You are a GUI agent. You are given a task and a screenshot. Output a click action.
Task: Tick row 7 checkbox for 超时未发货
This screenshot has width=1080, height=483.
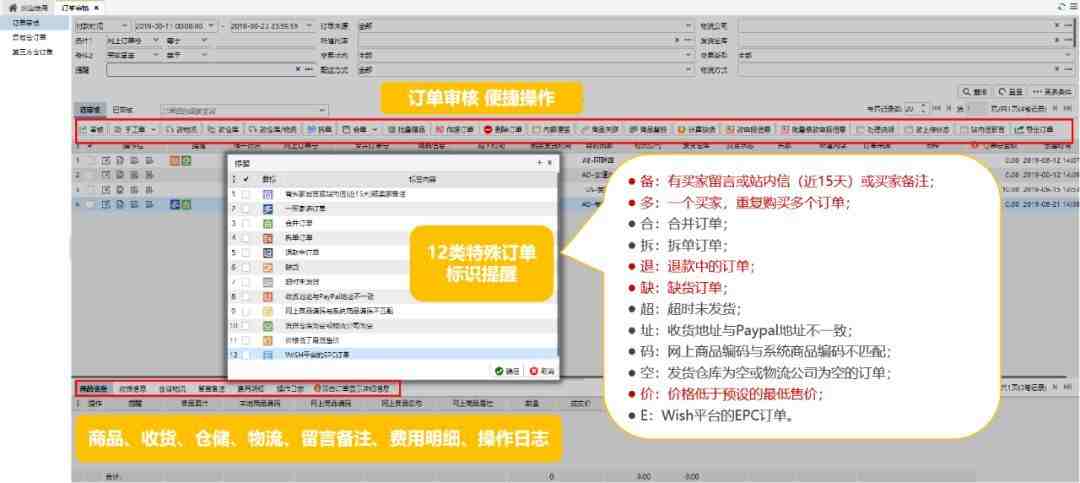[x=246, y=282]
